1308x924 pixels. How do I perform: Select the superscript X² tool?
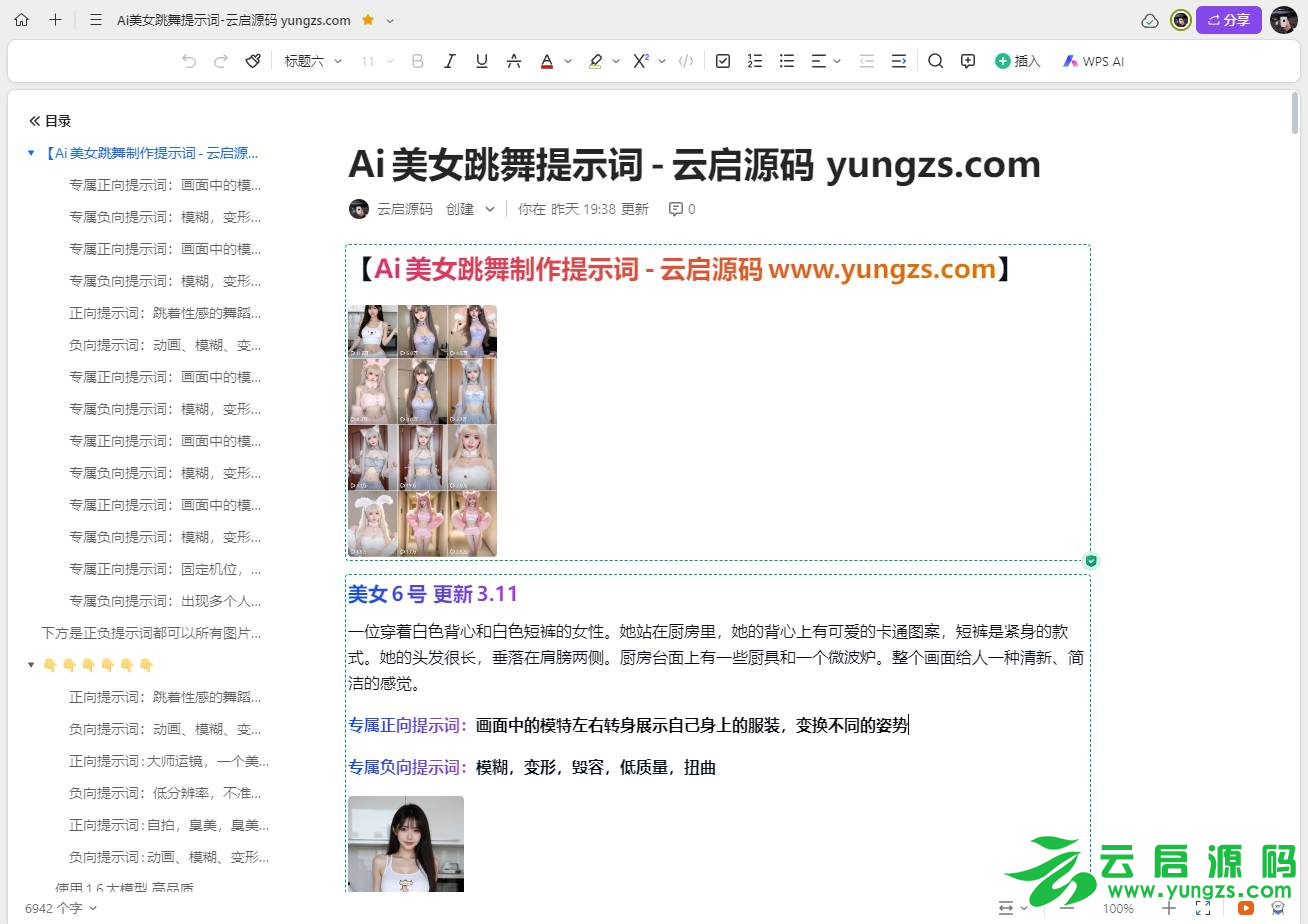(x=641, y=61)
